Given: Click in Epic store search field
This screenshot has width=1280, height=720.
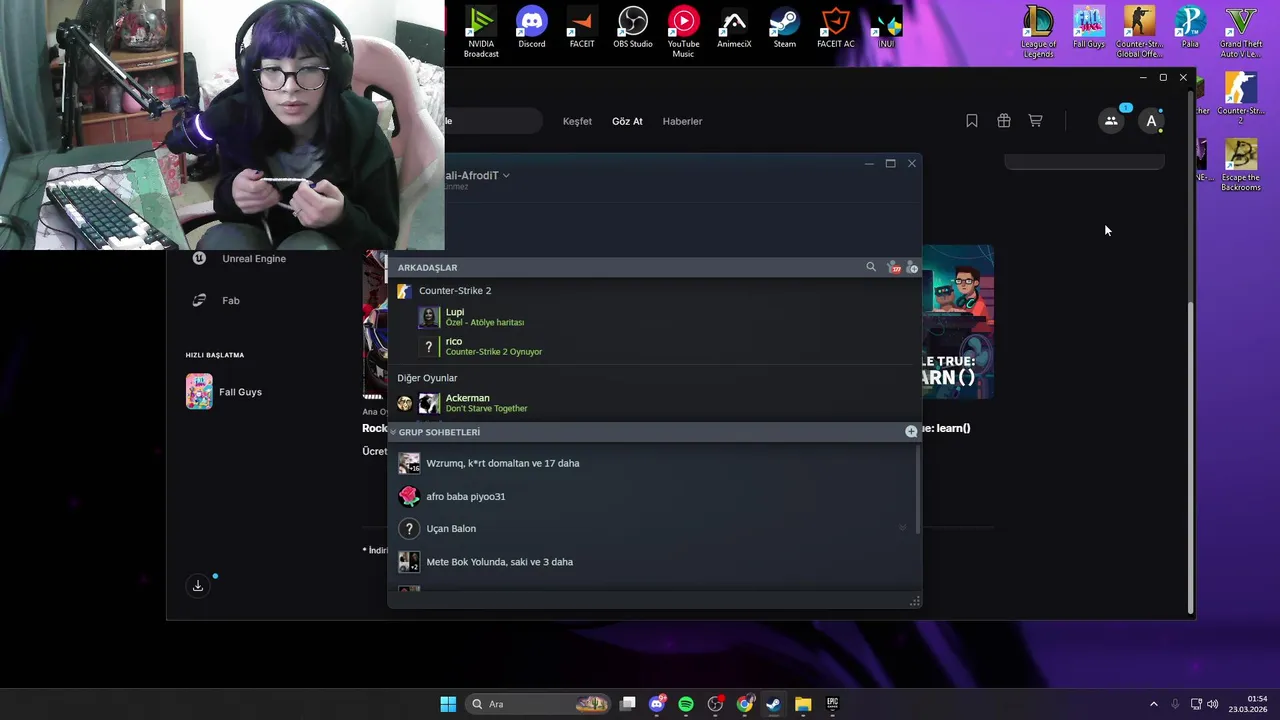Looking at the screenshot, I should coord(494,121).
